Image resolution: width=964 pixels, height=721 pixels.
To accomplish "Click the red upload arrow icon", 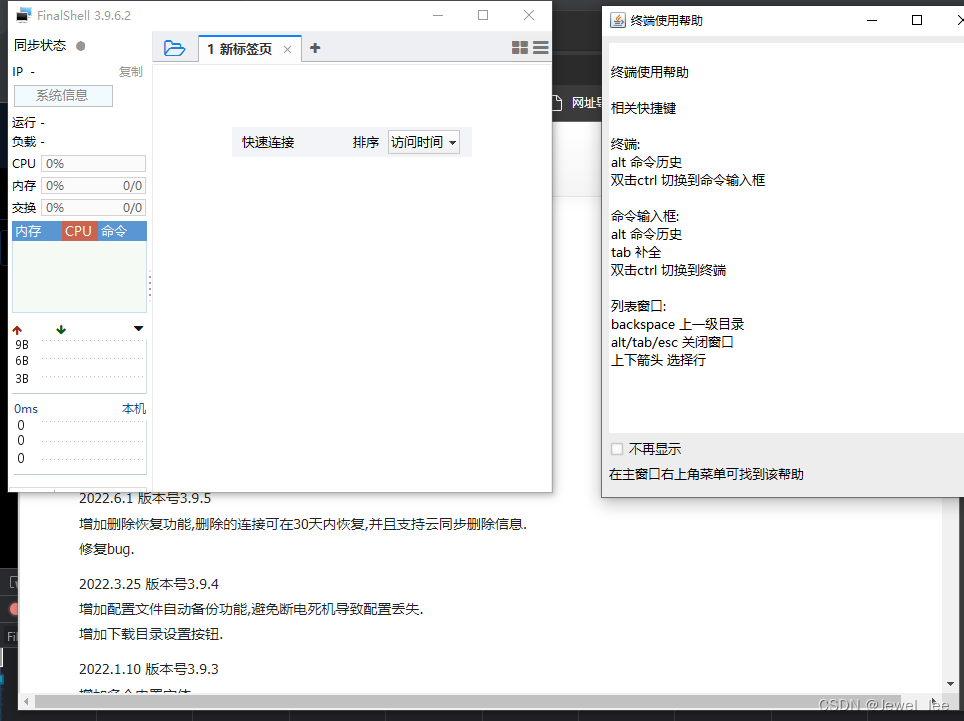I will (17, 330).
